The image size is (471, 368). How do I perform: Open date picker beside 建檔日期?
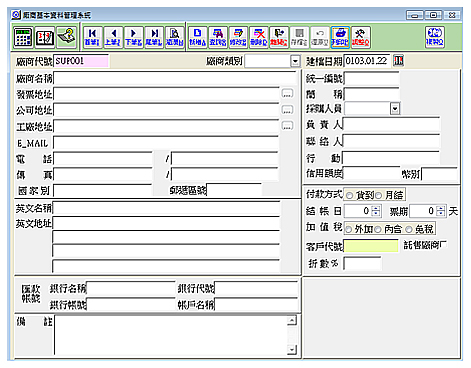398,61
